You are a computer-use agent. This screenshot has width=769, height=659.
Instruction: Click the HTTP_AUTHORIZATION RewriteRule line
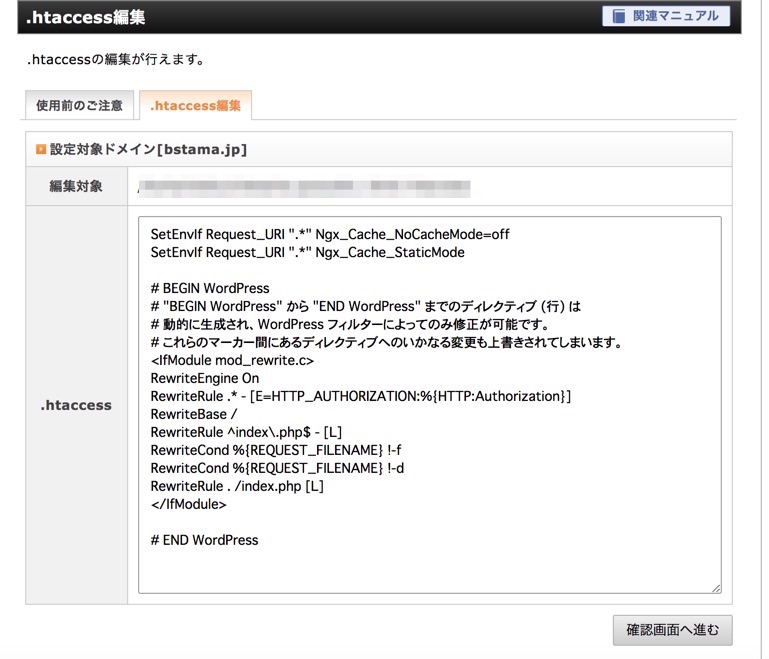pyautogui.click(x=360, y=397)
